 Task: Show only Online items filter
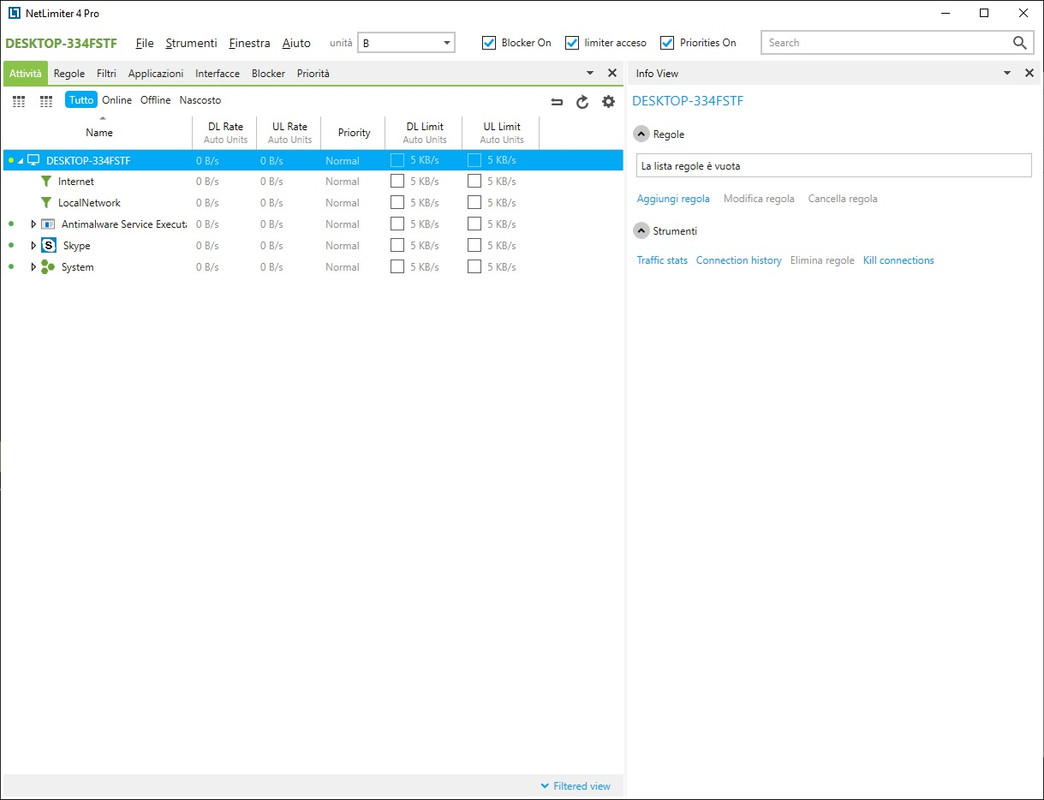pos(117,100)
